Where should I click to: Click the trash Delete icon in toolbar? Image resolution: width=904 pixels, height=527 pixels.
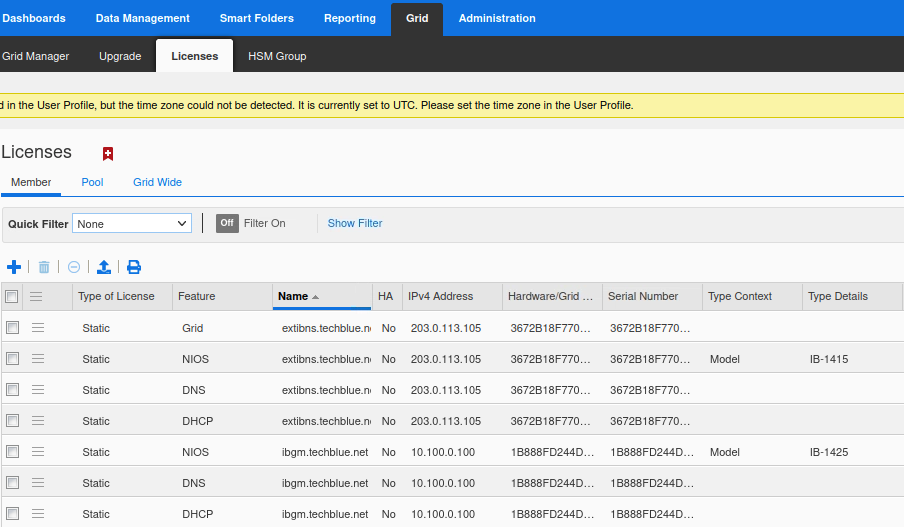pyautogui.click(x=44, y=267)
